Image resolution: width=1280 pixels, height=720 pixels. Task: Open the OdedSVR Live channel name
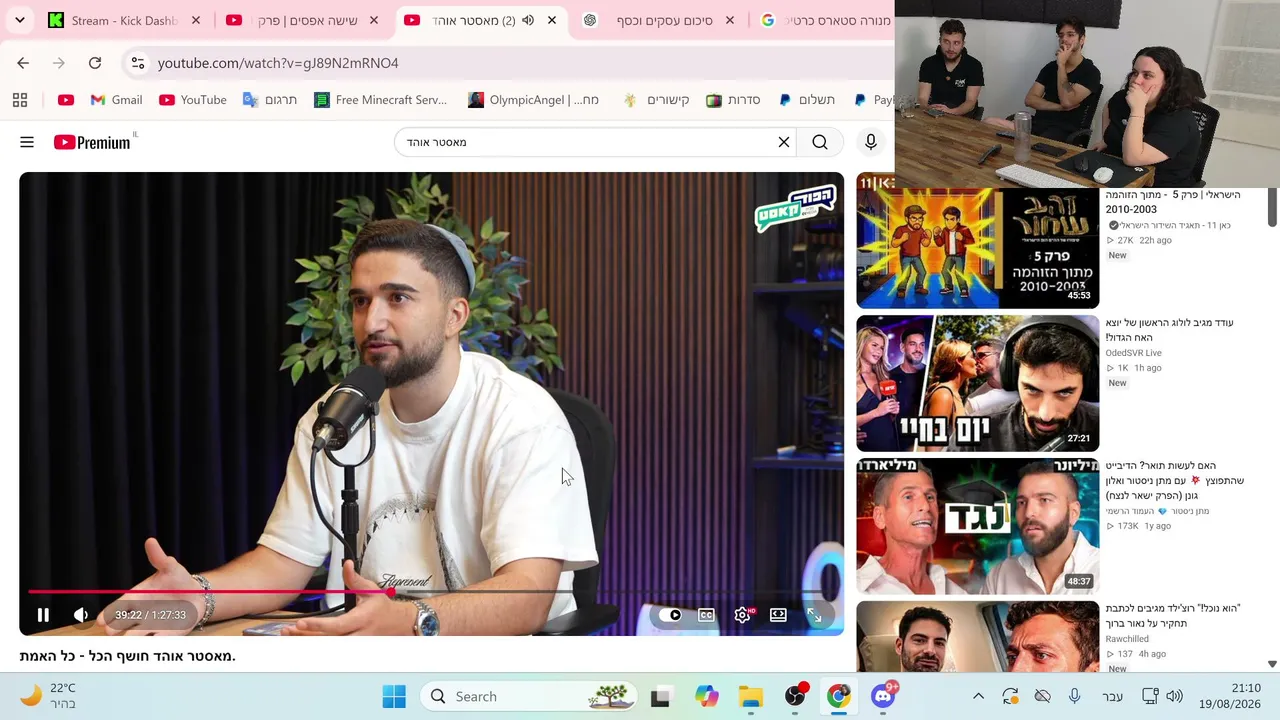click(x=1133, y=353)
